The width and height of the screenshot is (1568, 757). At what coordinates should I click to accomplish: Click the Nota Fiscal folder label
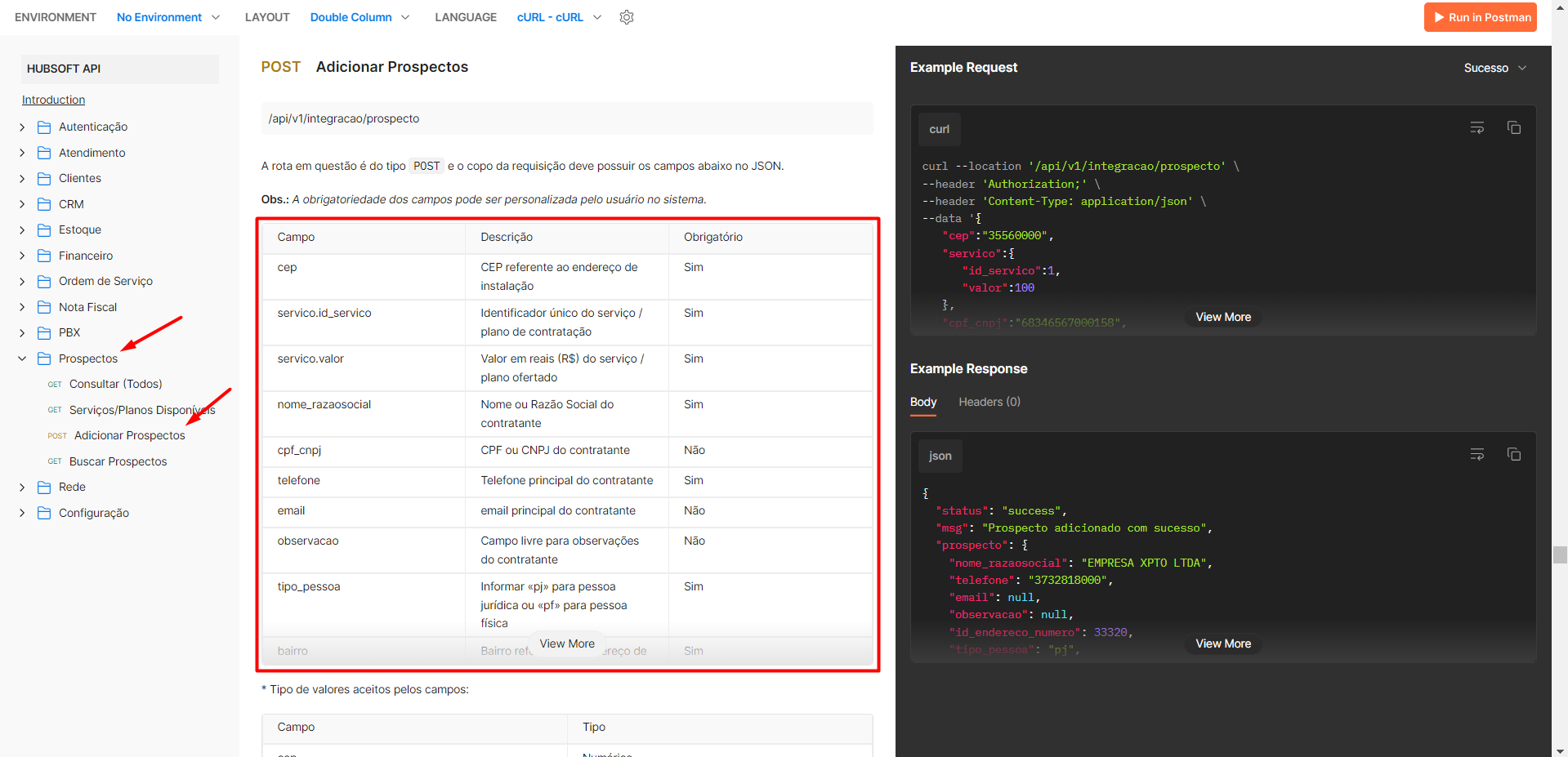tap(87, 307)
